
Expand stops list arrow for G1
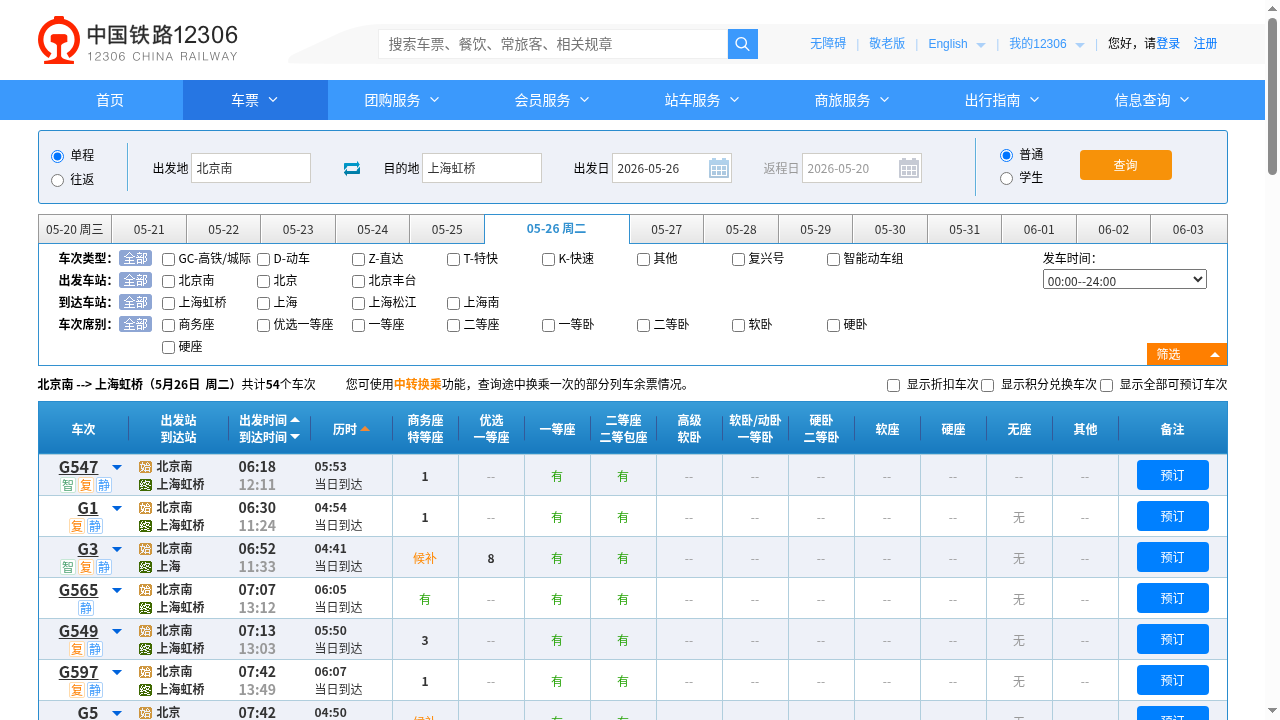pyautogui.click(x=117, y=508)
